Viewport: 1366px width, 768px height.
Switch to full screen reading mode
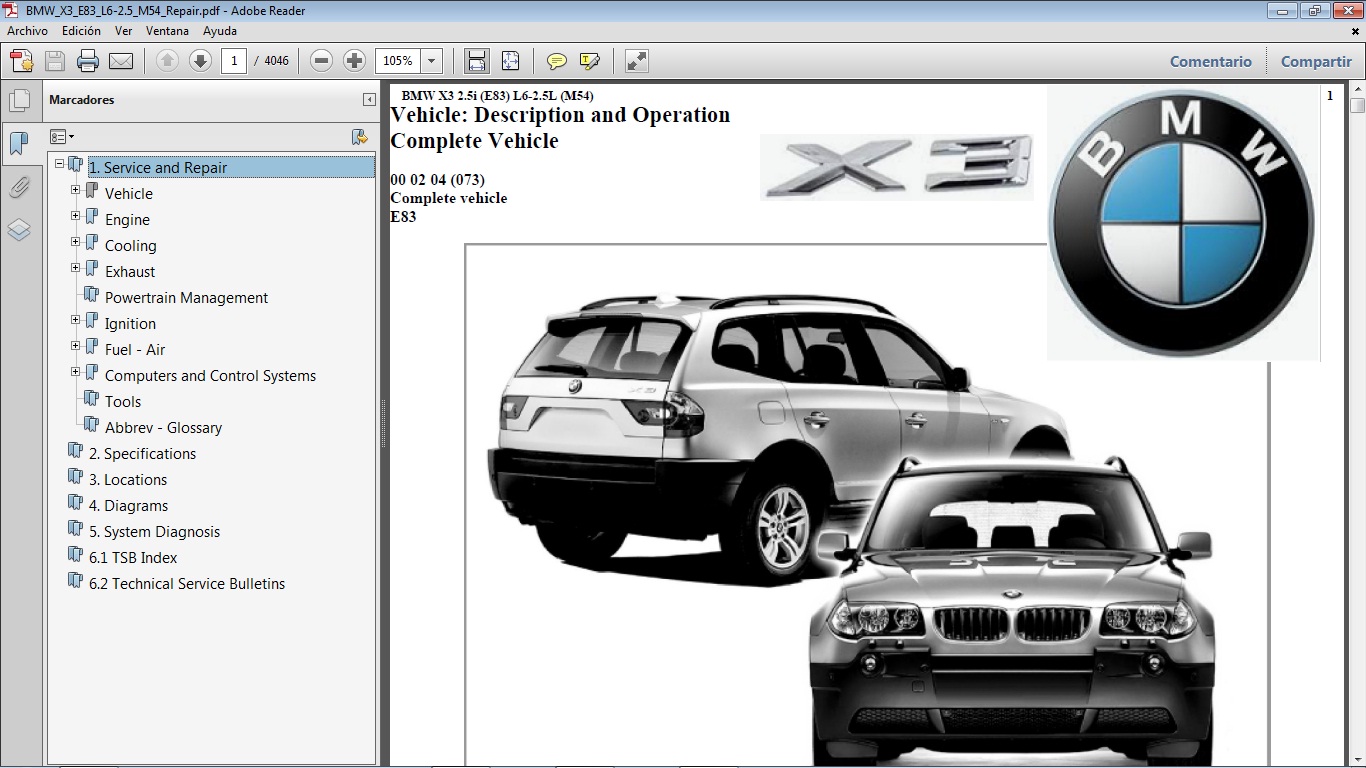636,60
